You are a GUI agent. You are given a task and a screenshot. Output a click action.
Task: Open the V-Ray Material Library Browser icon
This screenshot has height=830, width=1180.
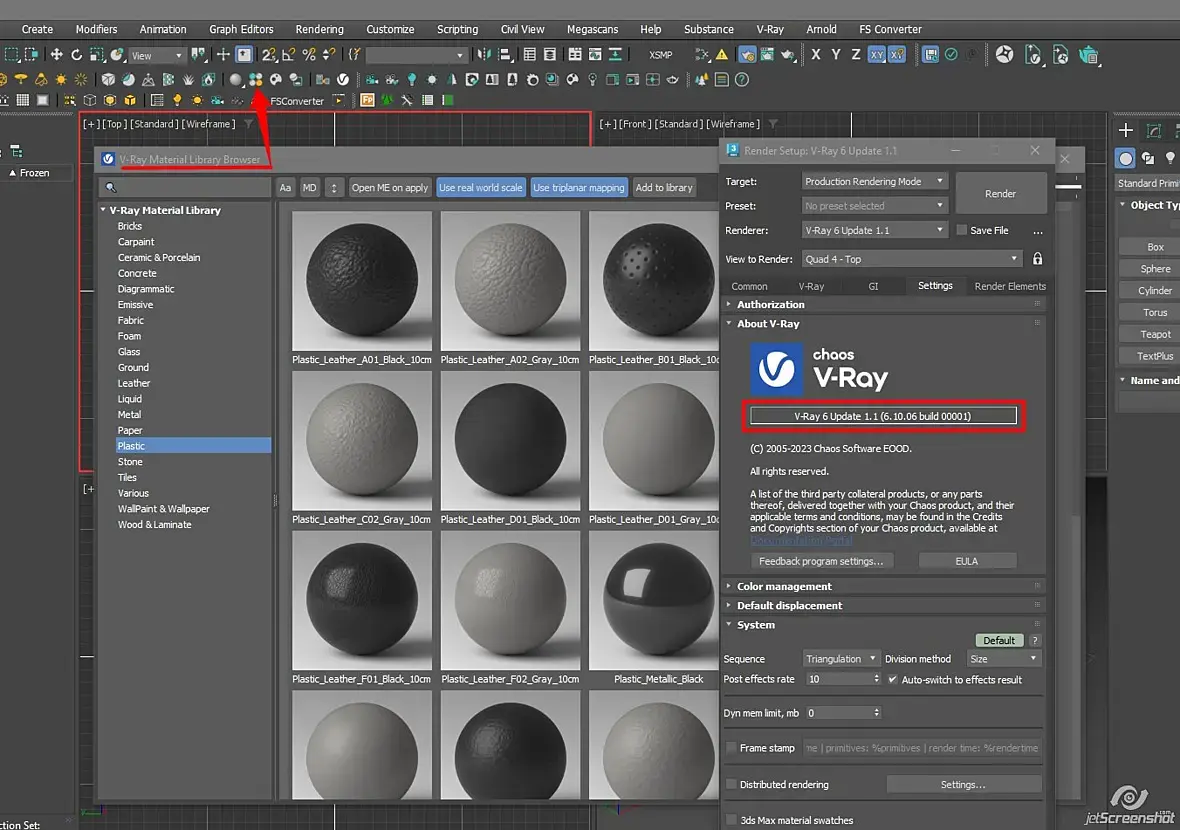coord(256,79)
